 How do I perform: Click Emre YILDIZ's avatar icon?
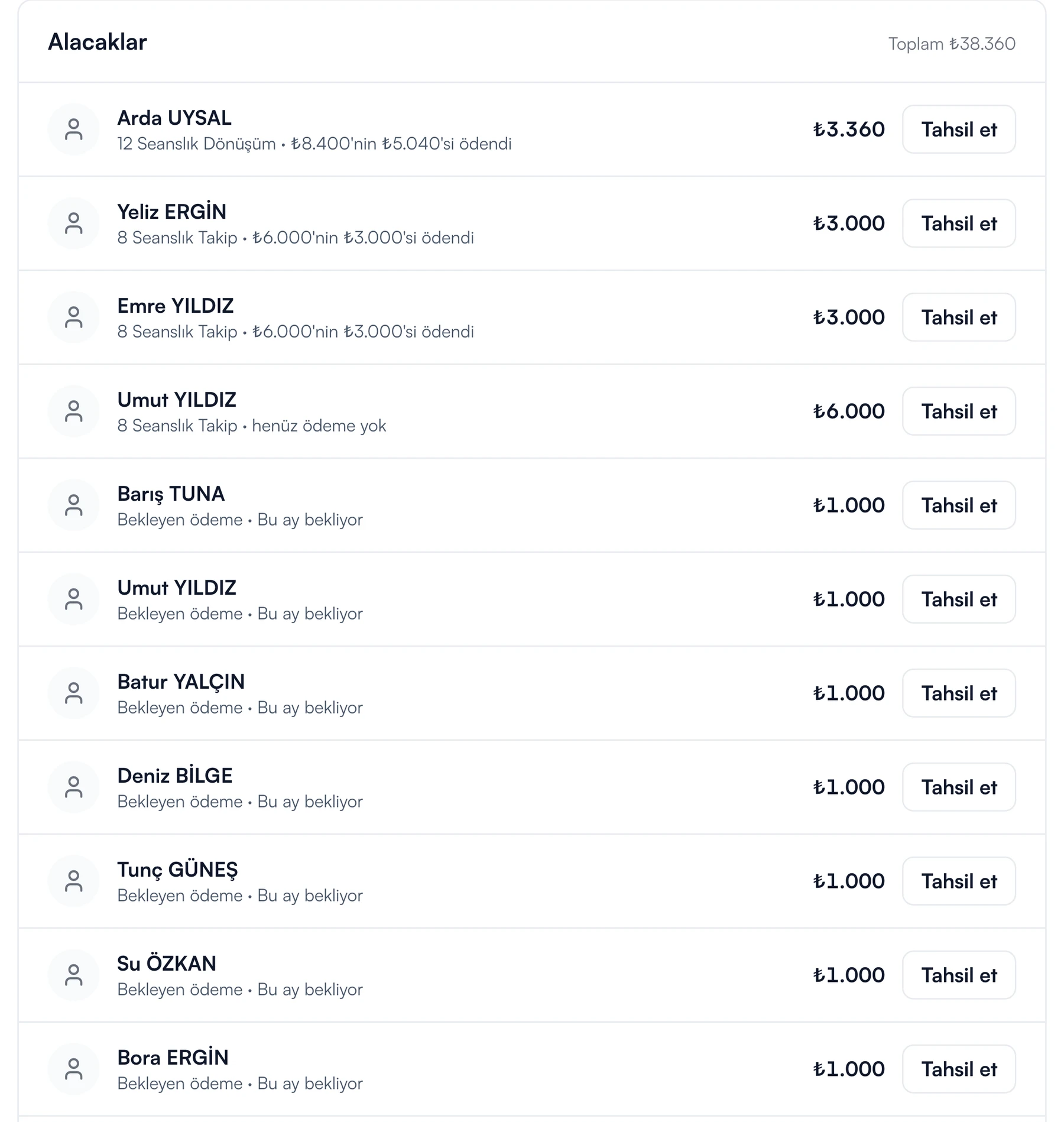point(73,317)
